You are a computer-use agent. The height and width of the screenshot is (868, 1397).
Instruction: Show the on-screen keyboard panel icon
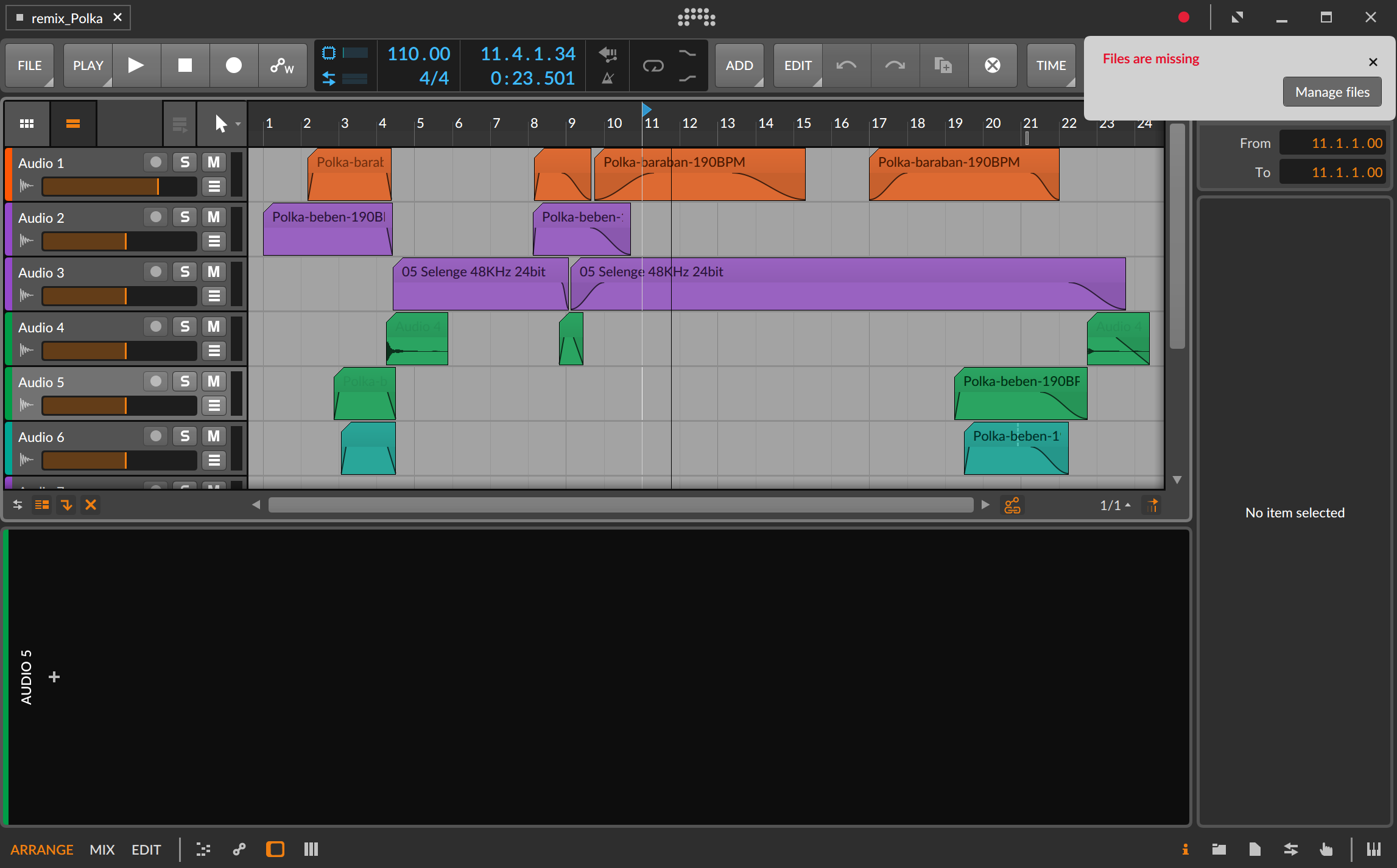click(x=1373, y=849)
